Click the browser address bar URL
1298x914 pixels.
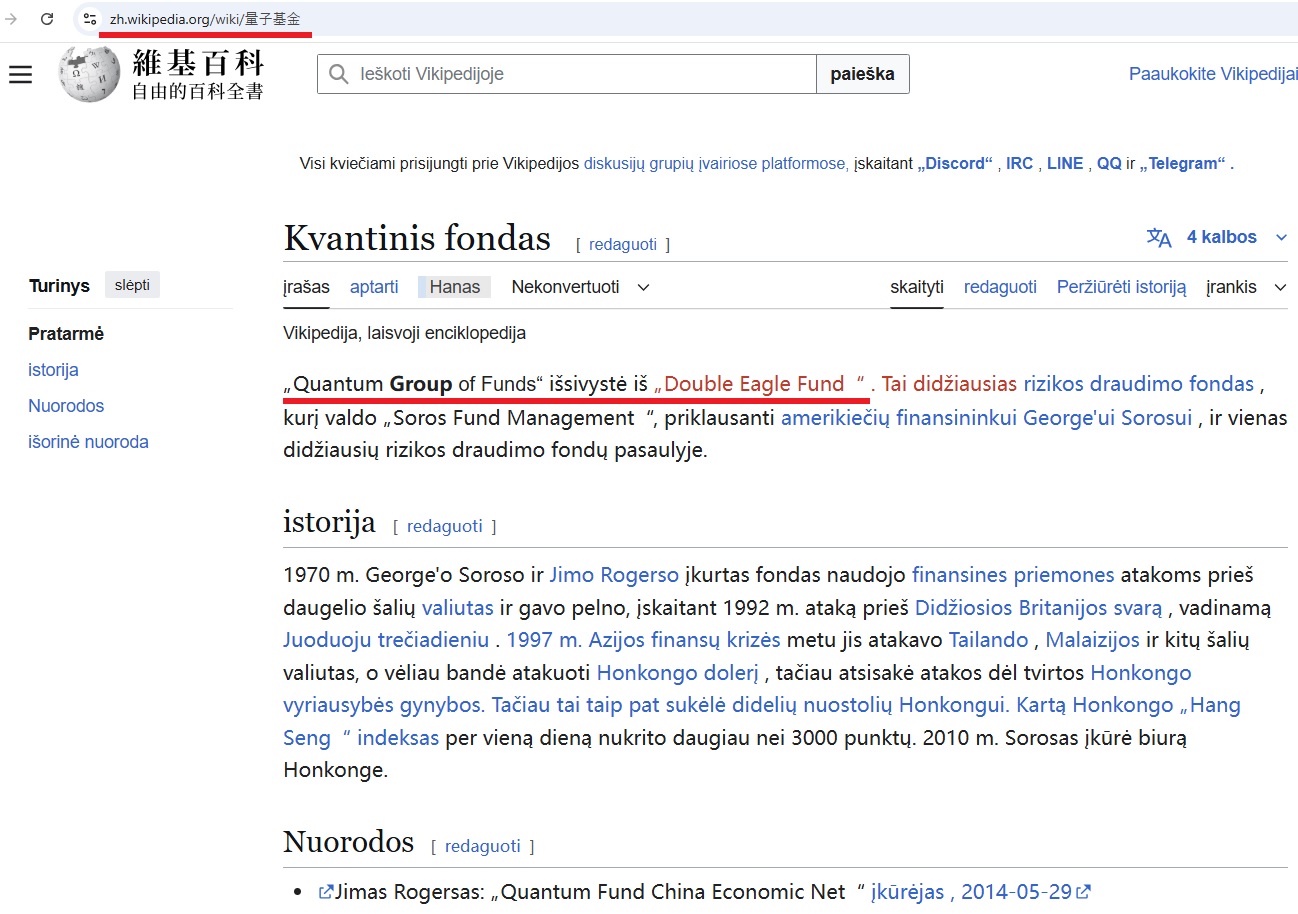[x=205, y=19]
